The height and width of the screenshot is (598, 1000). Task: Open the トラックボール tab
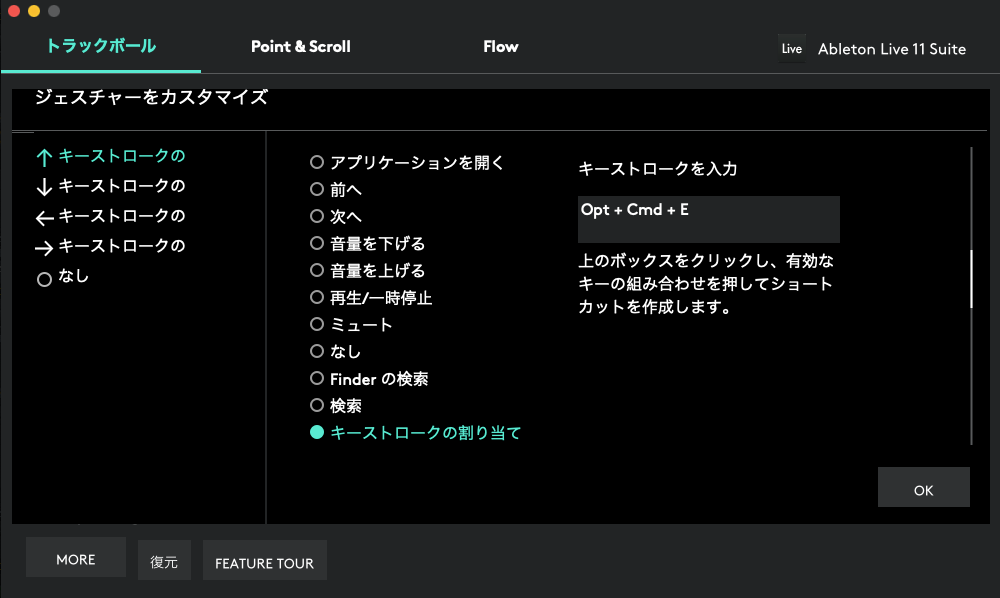[101, 46]
